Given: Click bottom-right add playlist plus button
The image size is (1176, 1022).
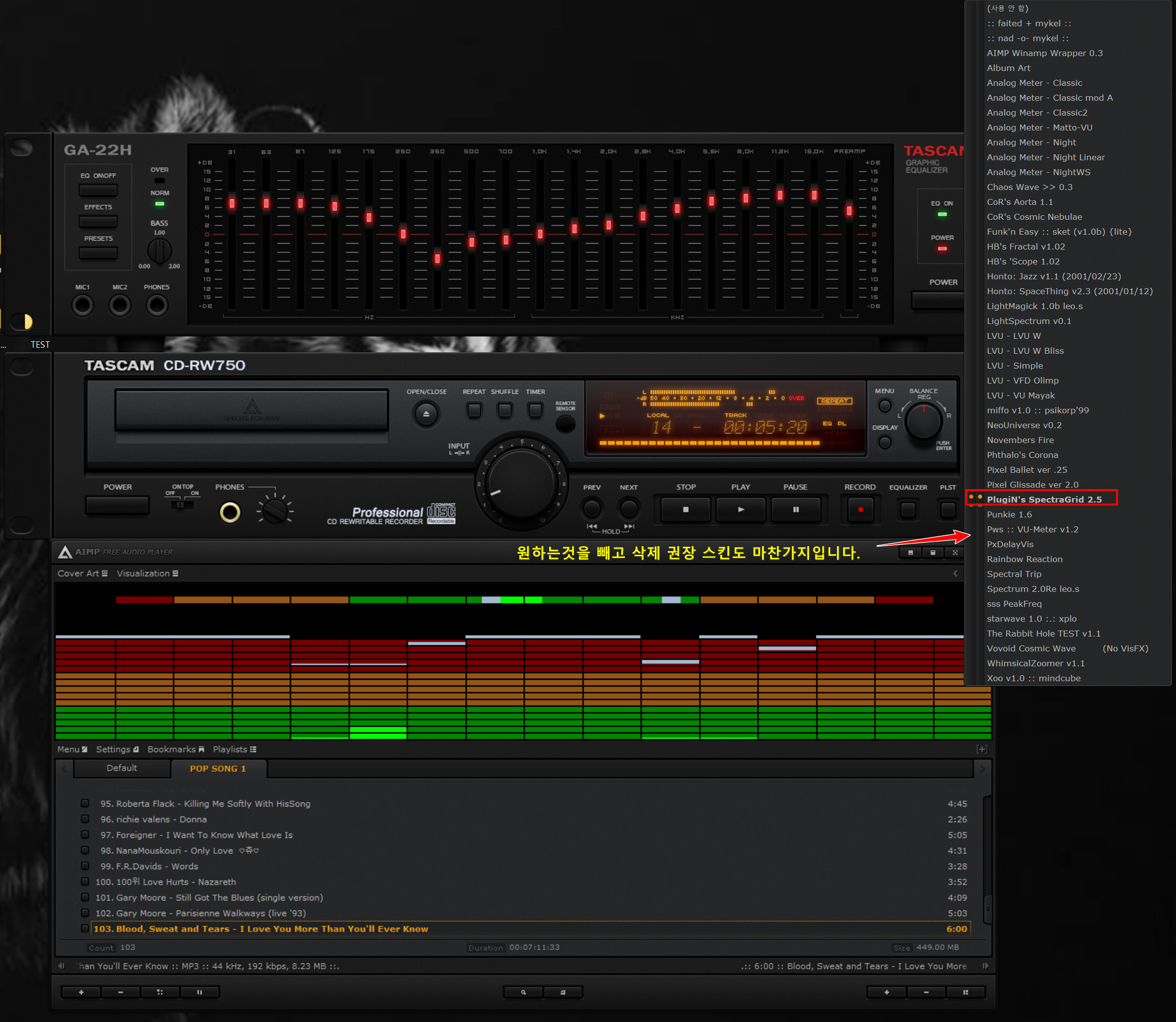Looking at the screenshot, I should pos(886,992).
